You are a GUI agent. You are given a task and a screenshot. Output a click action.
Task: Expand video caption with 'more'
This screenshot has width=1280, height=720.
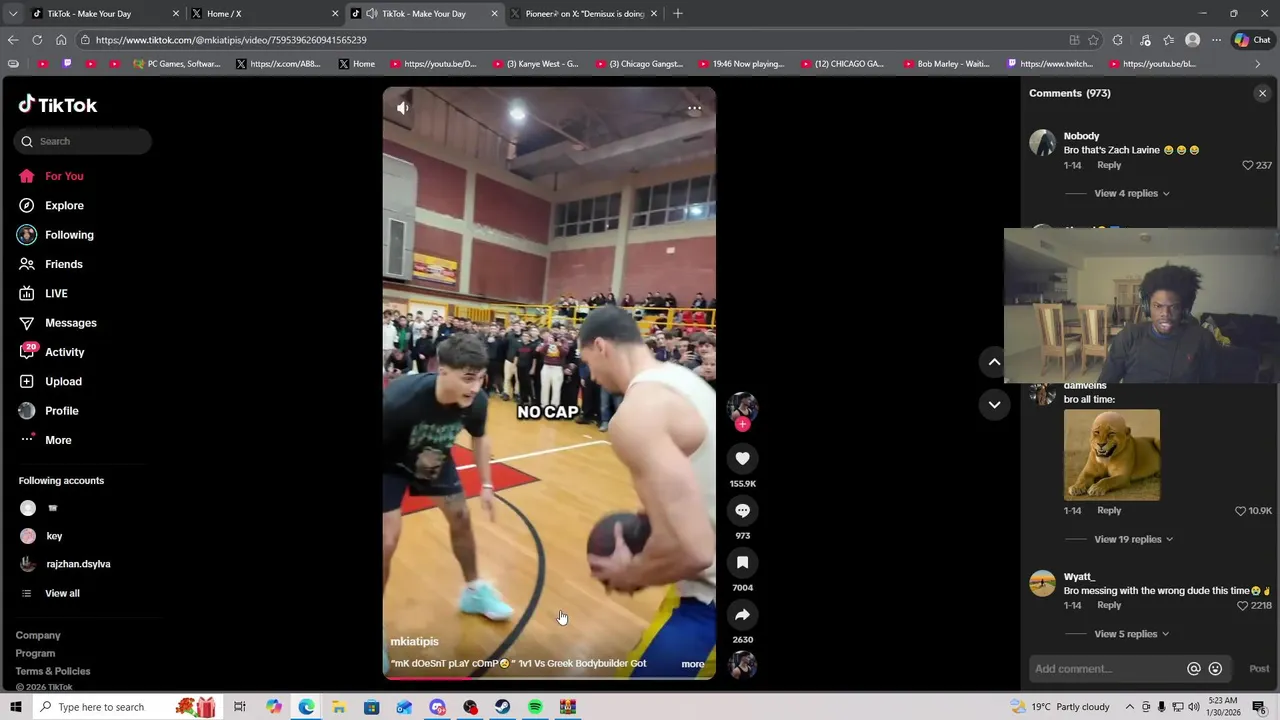pos(693,664)
